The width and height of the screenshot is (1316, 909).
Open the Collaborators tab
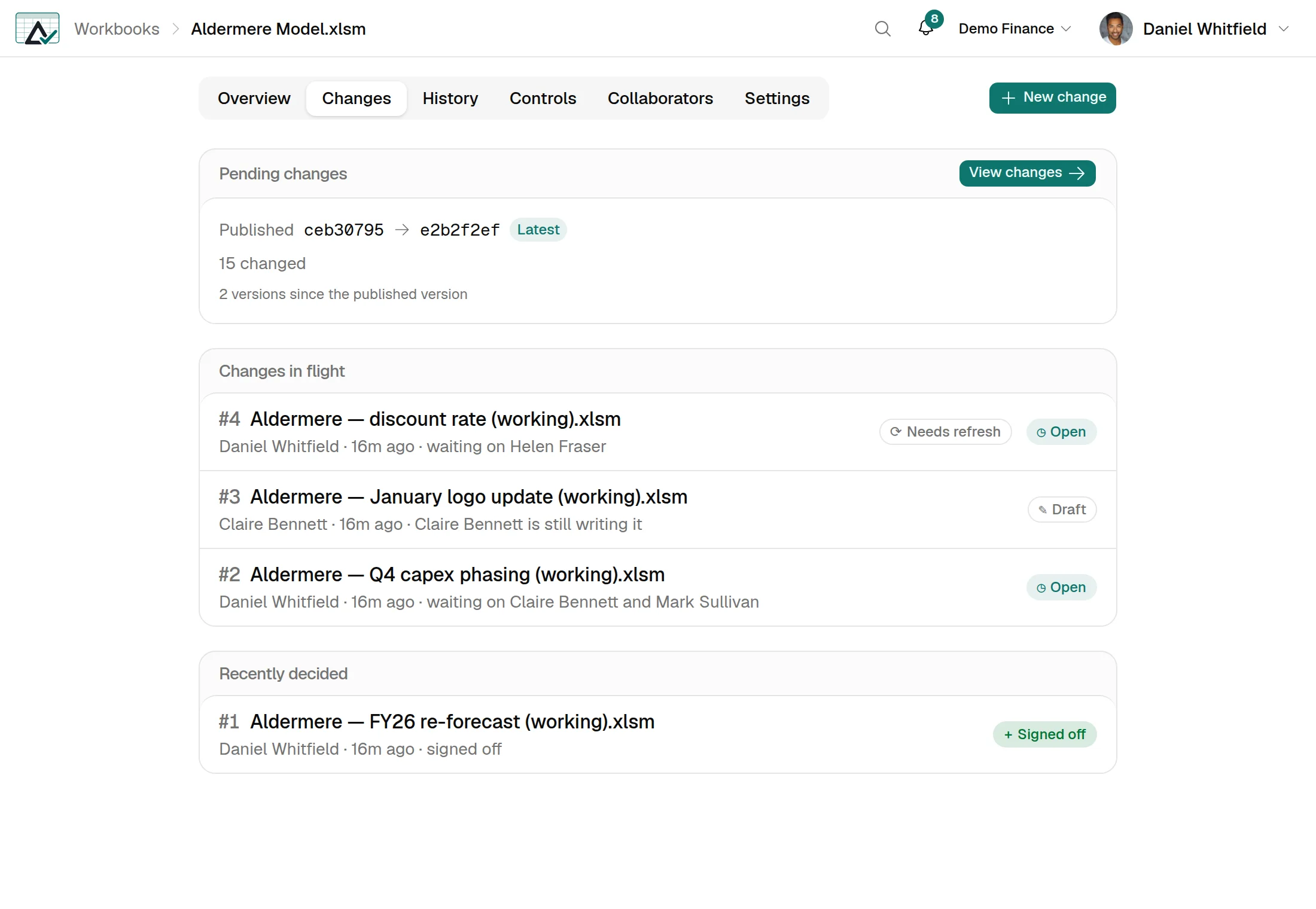click(660, 98)
